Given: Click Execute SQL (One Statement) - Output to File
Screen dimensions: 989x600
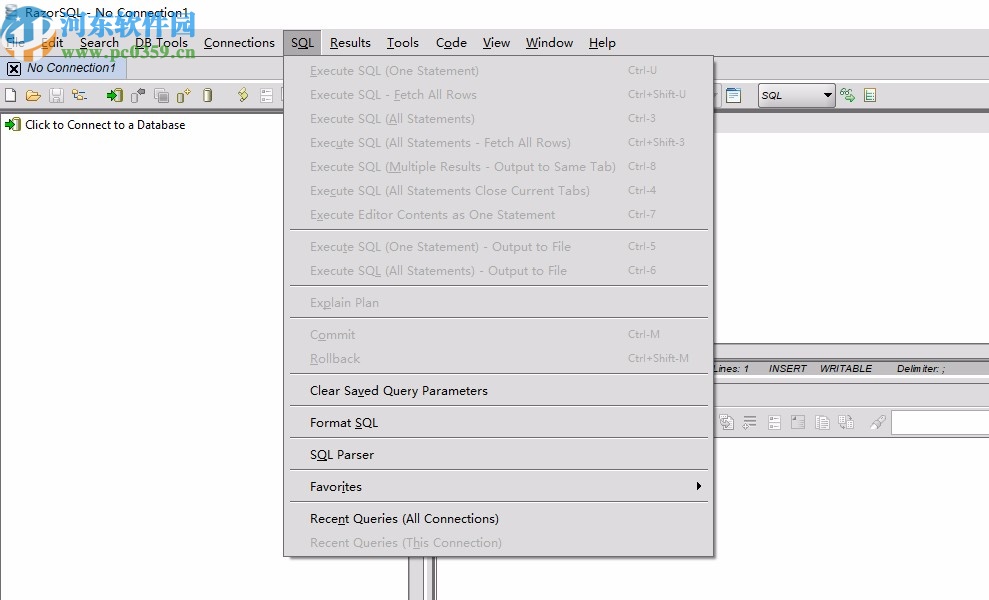Looking at the screenshot, I should click(498, 247).
